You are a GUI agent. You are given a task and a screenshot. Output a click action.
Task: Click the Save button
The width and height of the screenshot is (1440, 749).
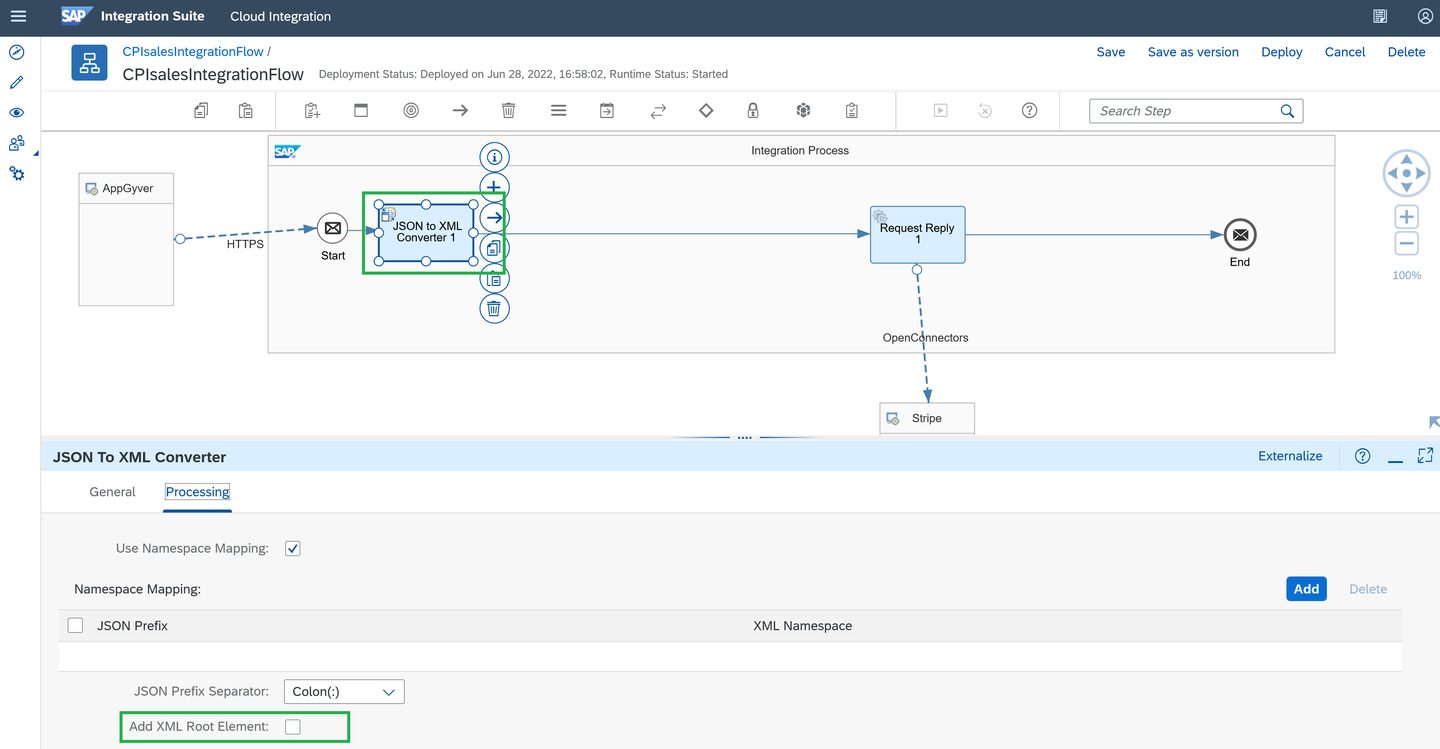click(x=1111, y=52)
